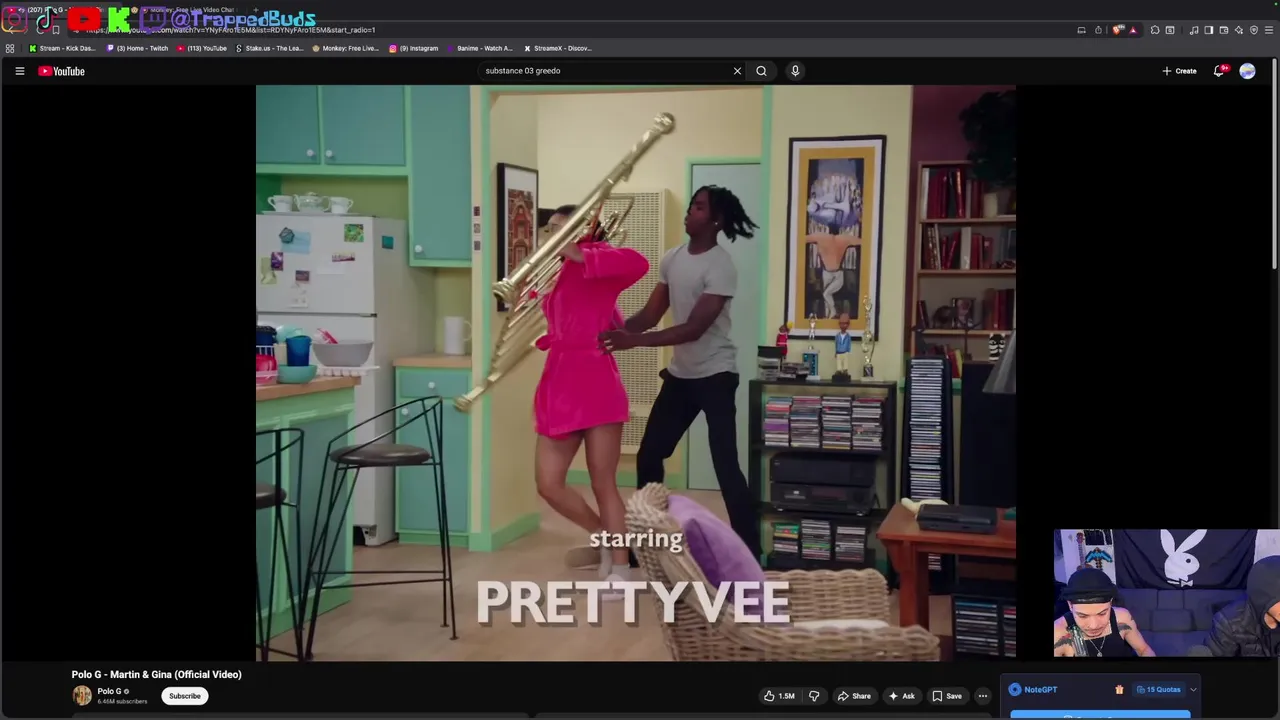Open the Create menu

pos(1179,71)
